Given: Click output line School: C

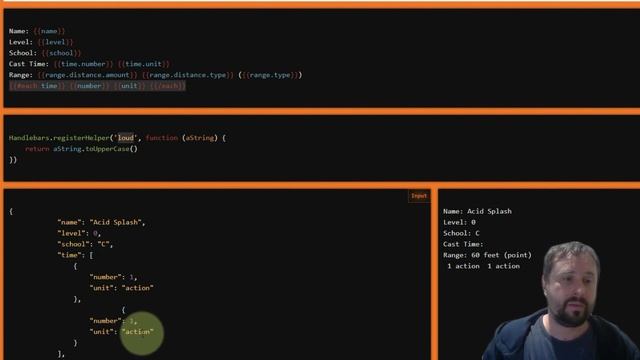Looking at the screenshot, I should (x=461, y=233).
